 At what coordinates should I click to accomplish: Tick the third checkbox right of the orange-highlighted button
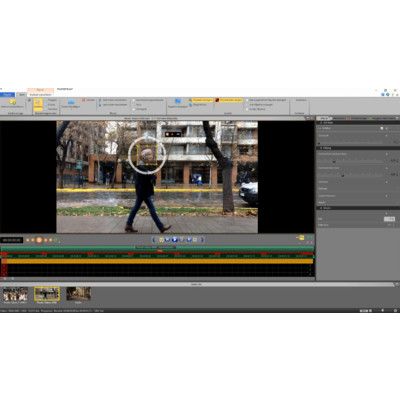[247, 109]
